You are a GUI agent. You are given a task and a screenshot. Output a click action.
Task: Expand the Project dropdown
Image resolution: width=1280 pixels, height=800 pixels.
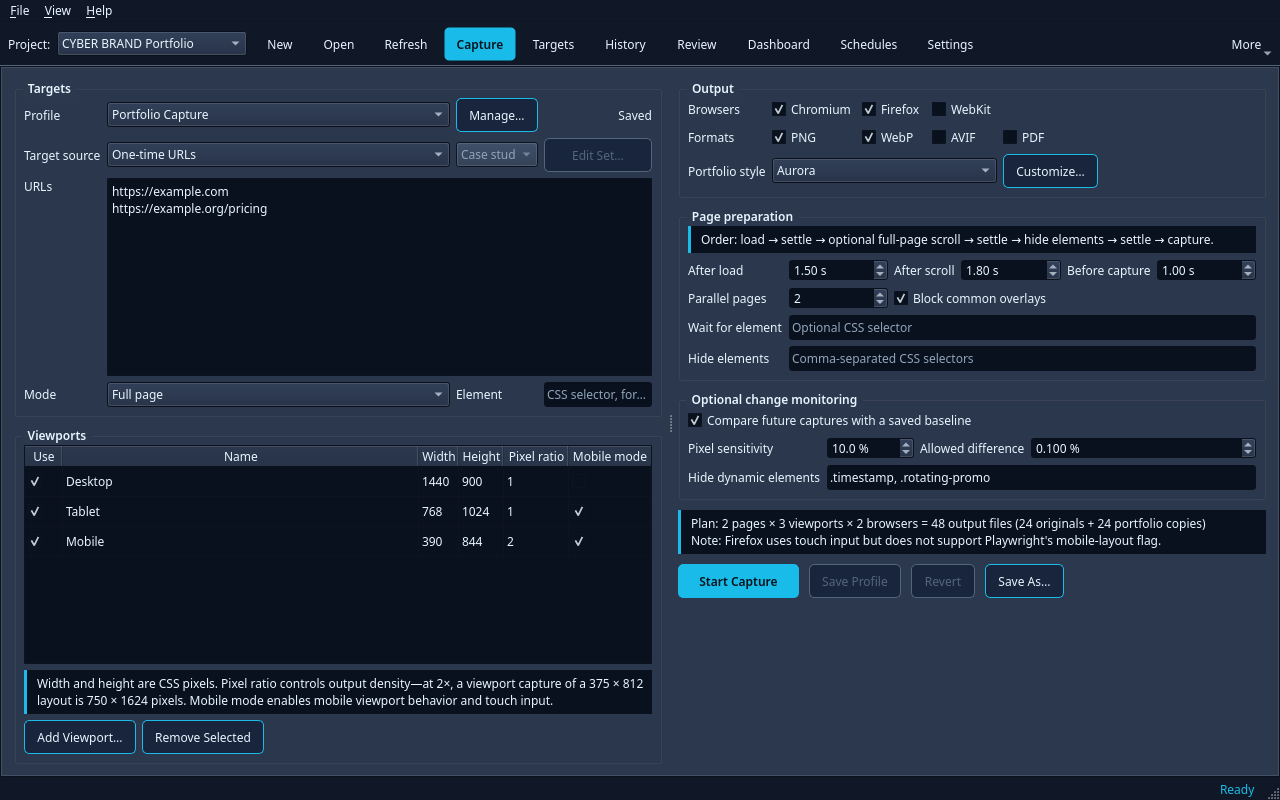(152, 44)
